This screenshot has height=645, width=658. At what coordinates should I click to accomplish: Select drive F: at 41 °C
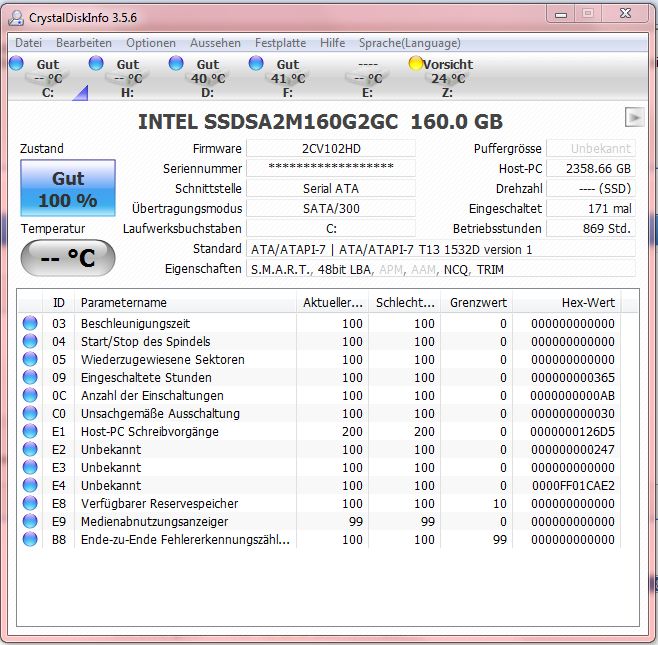click(x=287, y=78)
